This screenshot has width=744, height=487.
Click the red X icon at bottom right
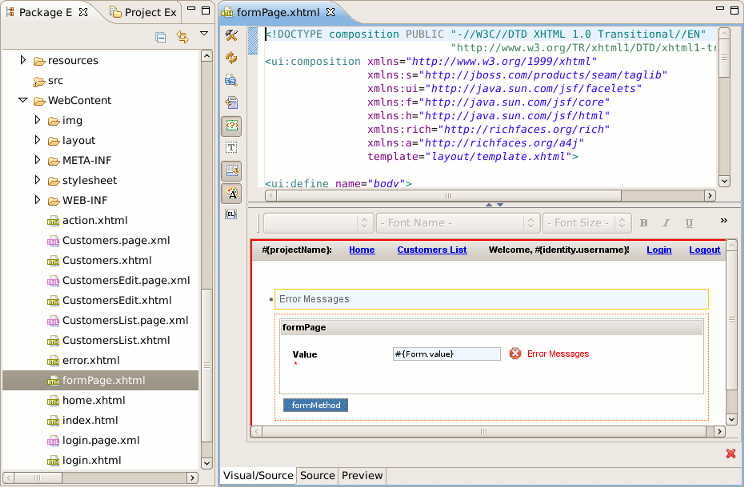point(730,454)
